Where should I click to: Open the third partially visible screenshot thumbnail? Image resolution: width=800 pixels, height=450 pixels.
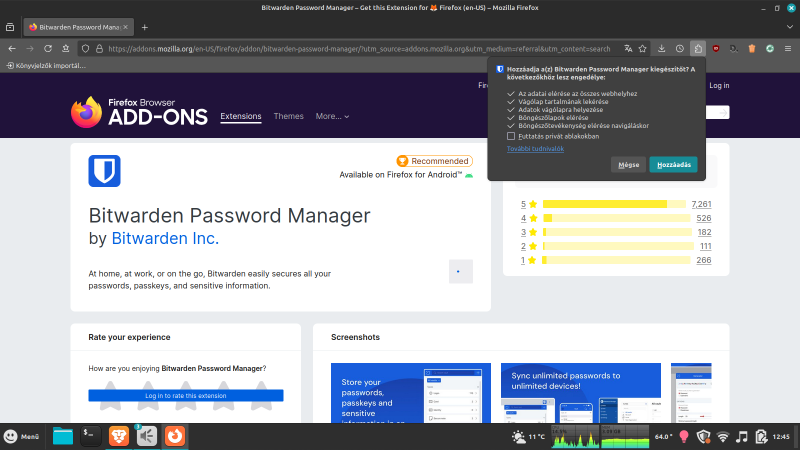click(691, 393)
